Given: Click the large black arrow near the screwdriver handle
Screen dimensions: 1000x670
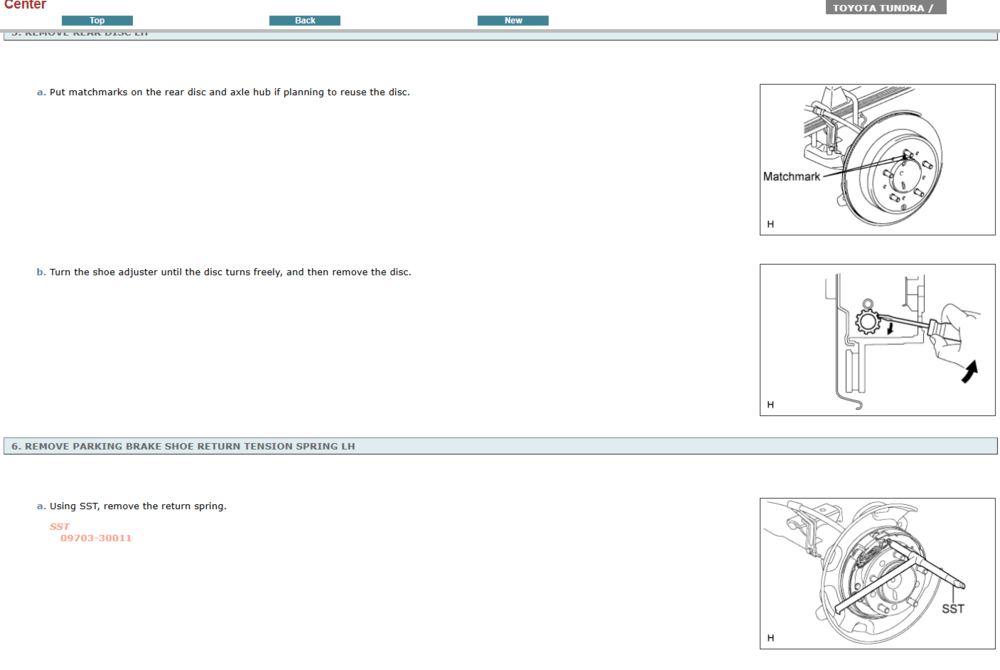Looking at the screenshot, I should [x=969, y=372].
